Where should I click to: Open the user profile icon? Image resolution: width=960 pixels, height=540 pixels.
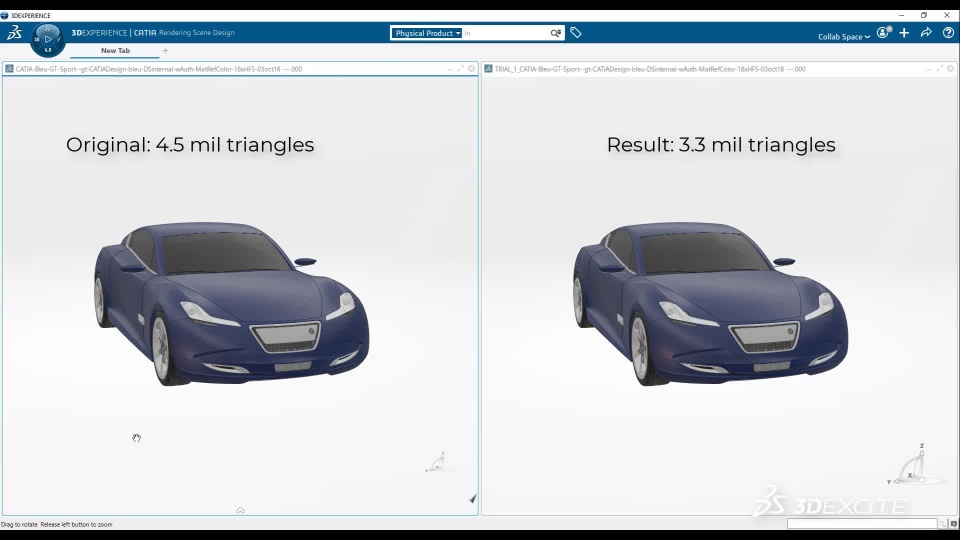883,32
